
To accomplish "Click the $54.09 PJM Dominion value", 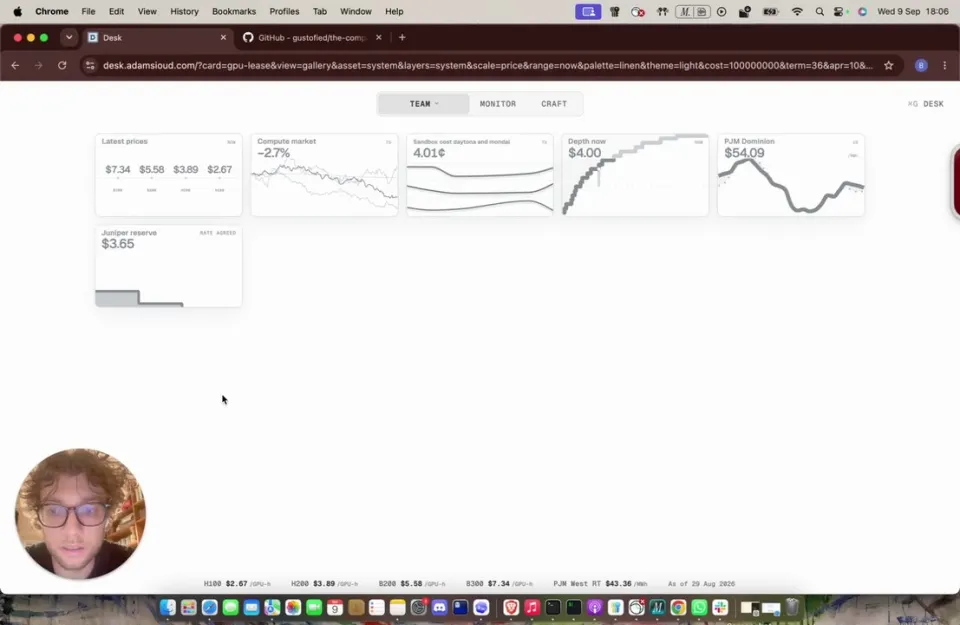I will tap(744, 153).
